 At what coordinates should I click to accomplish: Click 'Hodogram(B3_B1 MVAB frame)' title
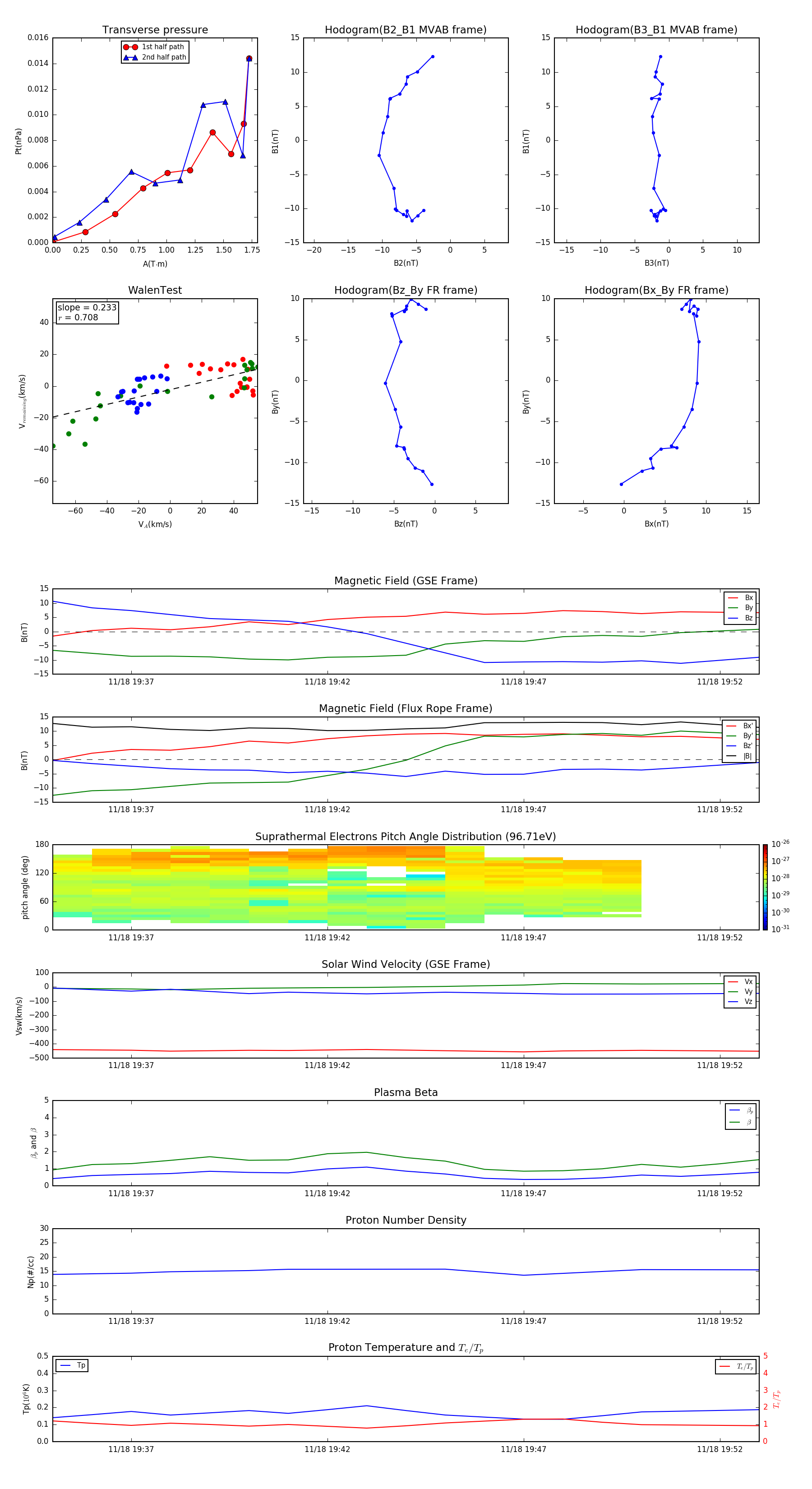pyautogui.click(x=656, y=30)
